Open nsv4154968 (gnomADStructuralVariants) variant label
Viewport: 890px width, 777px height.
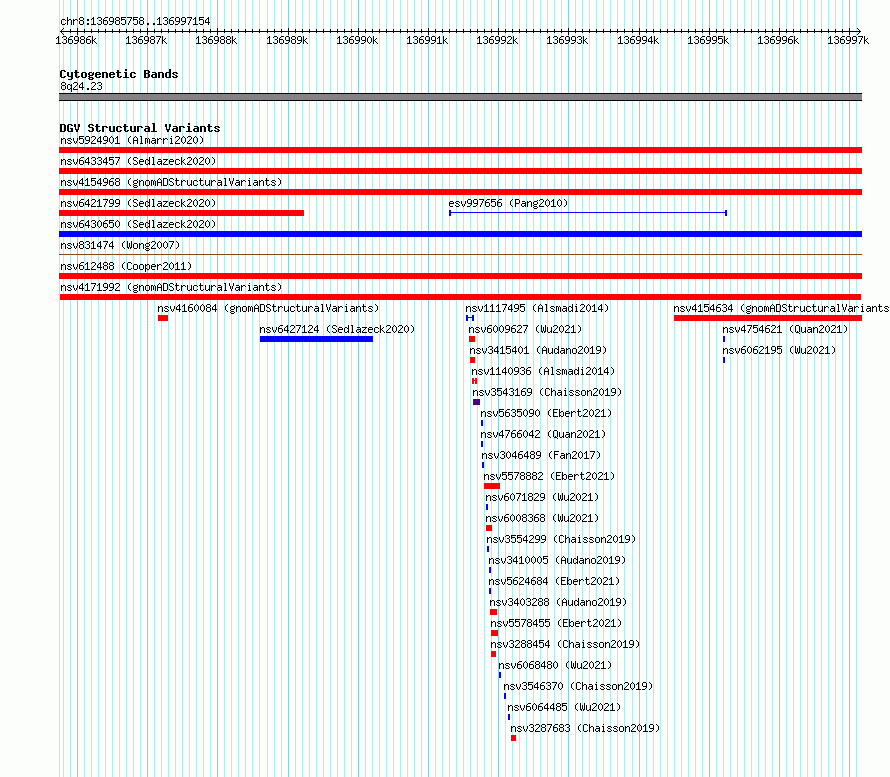171,182
